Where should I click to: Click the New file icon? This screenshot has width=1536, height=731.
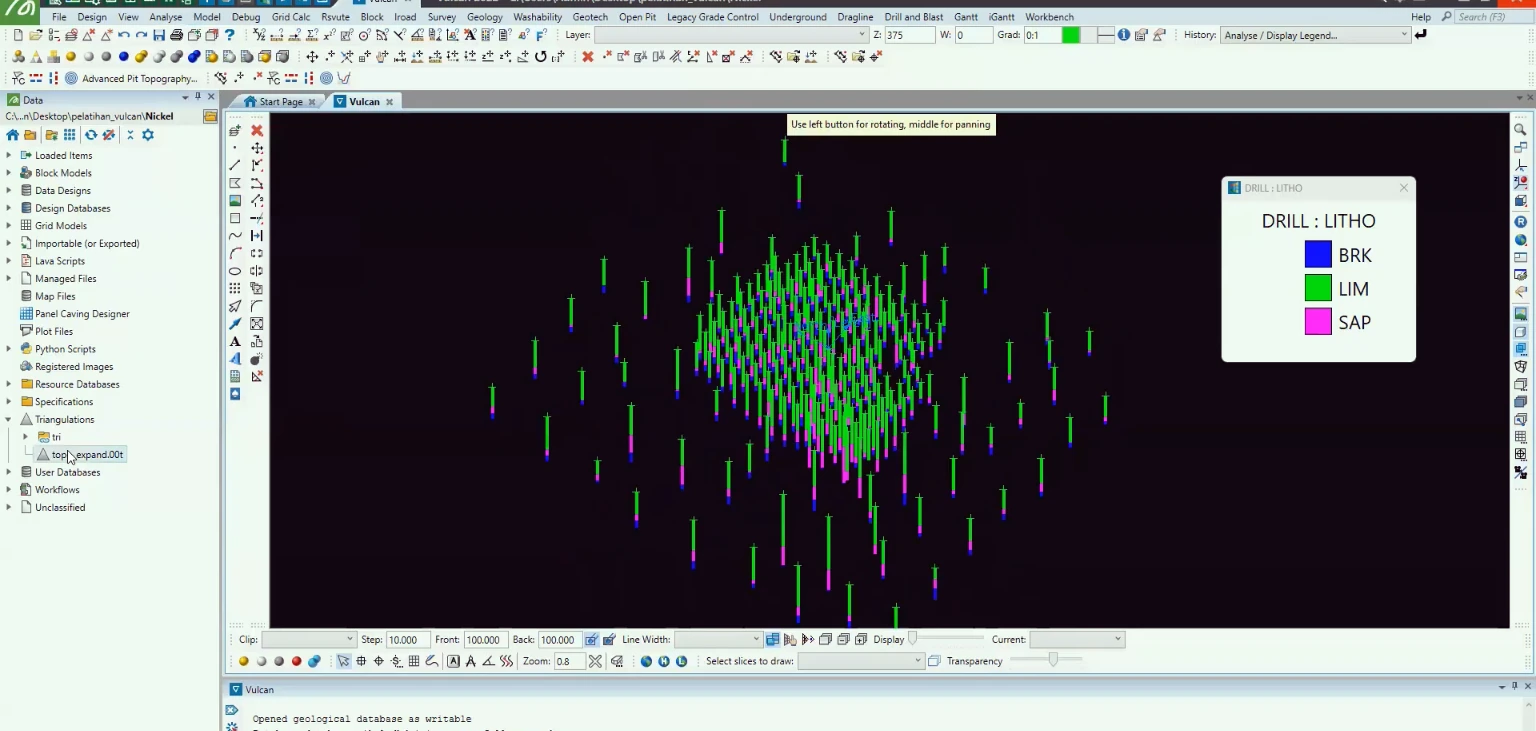point(18,35)
